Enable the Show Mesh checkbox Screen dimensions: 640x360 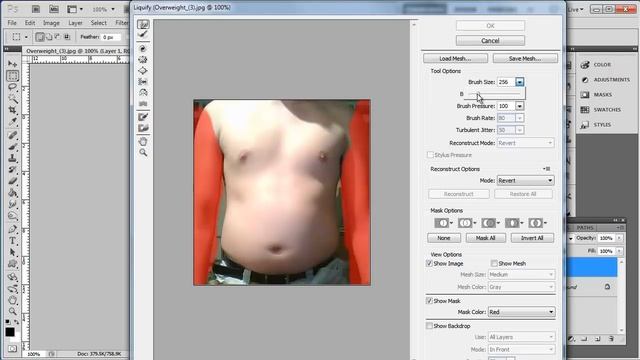[494, 264]
